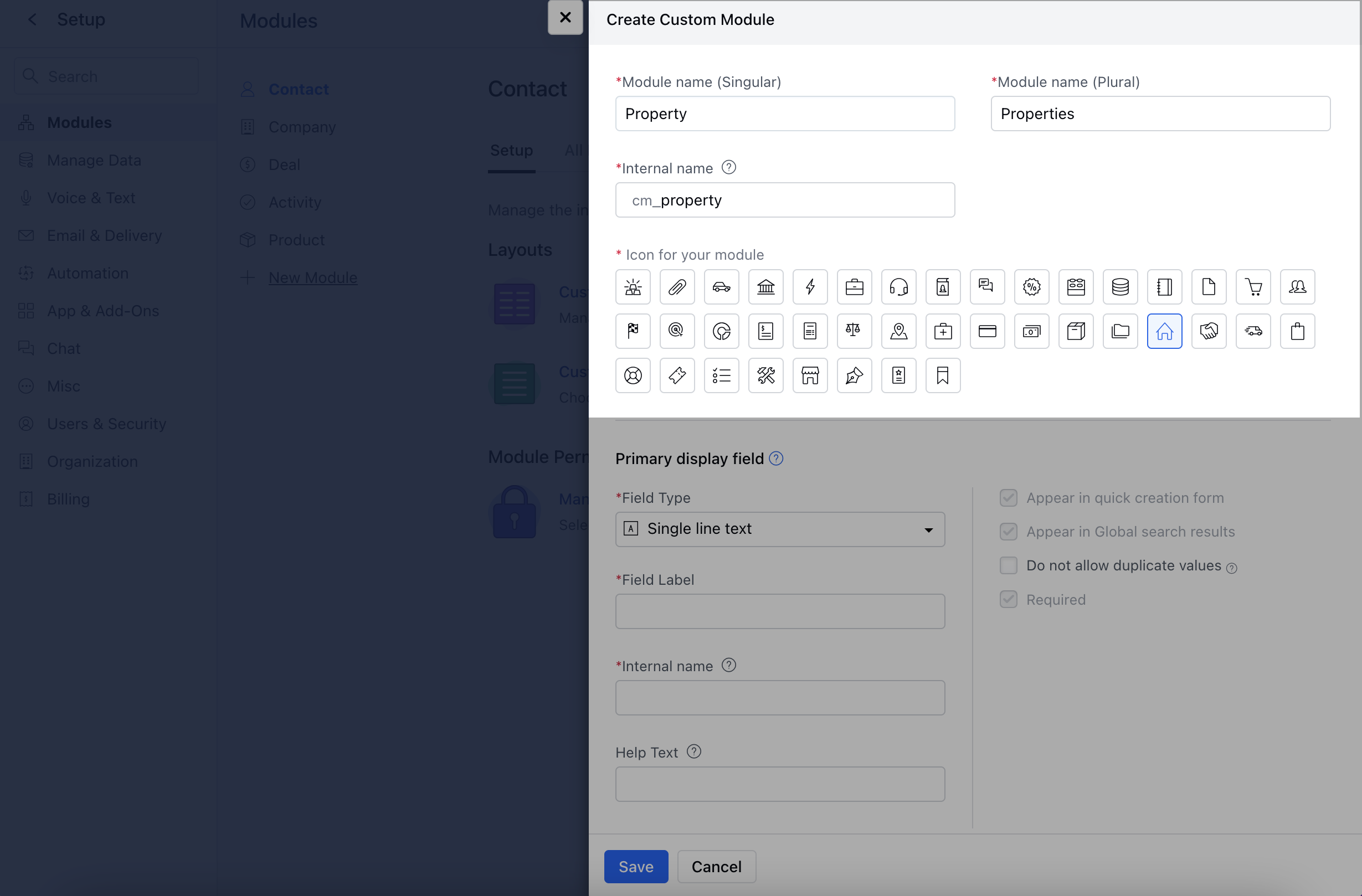Choose the folders module icon
The image size is (1362, 896).
click(1120, 331)
